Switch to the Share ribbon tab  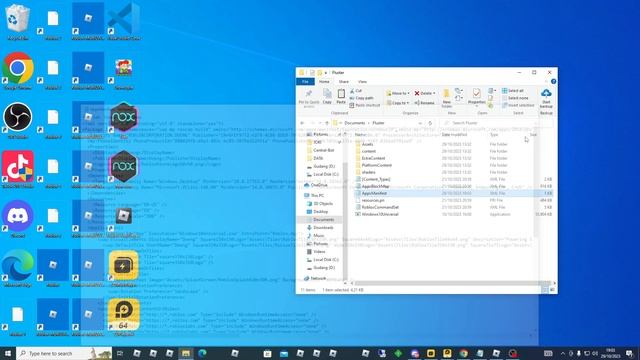(344, 82)
